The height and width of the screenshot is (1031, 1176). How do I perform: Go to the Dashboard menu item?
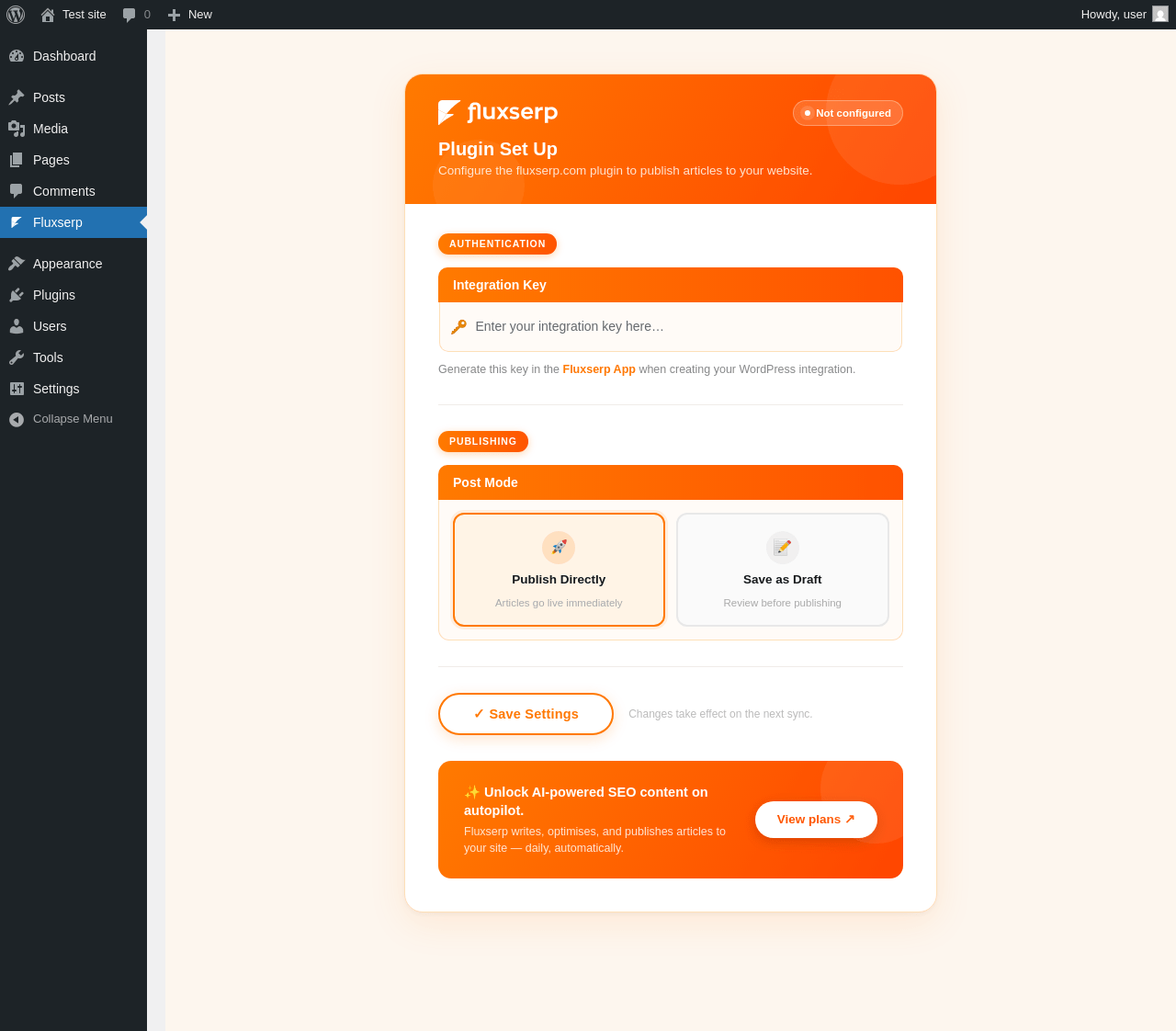click(x=73, y=56)
